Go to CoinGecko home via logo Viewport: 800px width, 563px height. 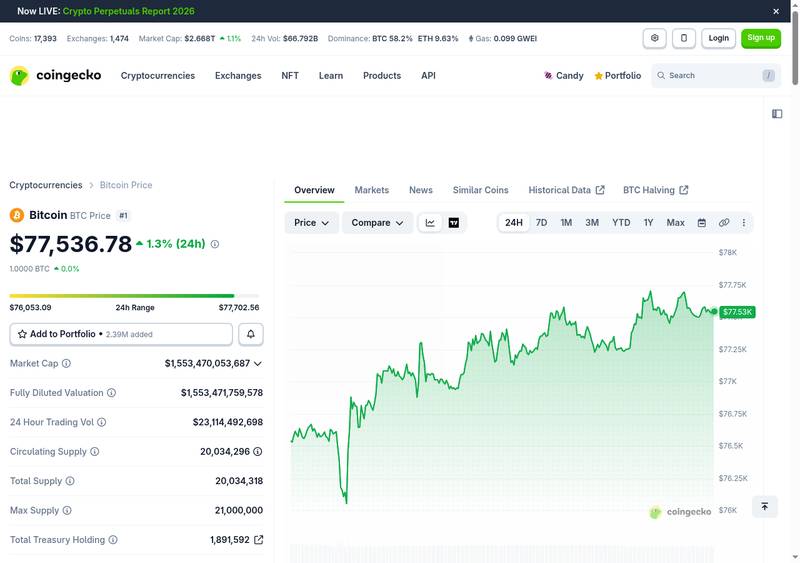point(55,76)
